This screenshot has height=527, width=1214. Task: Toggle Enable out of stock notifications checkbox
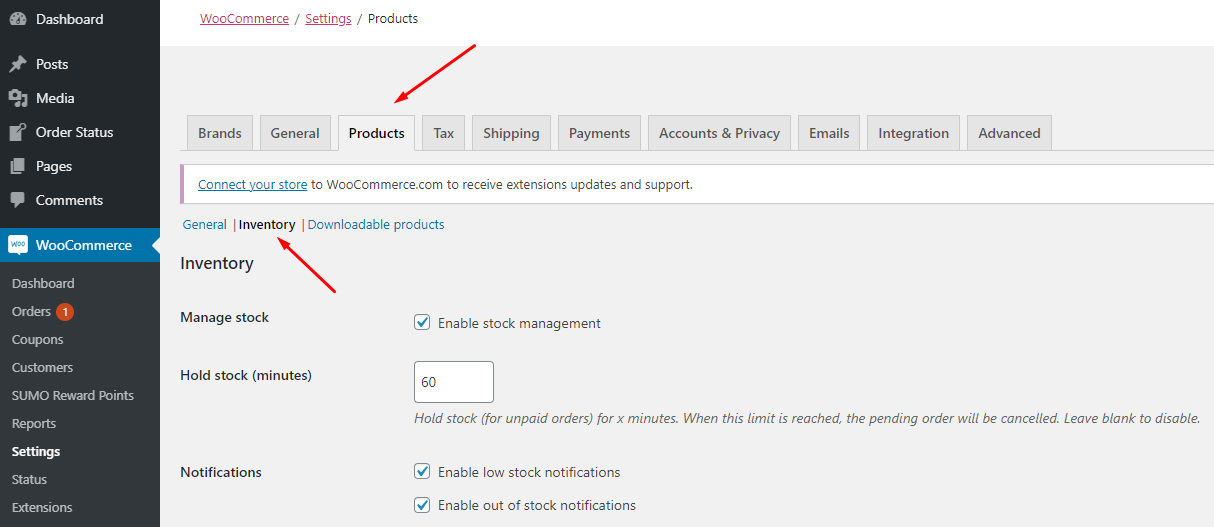[x=422, y=505]
